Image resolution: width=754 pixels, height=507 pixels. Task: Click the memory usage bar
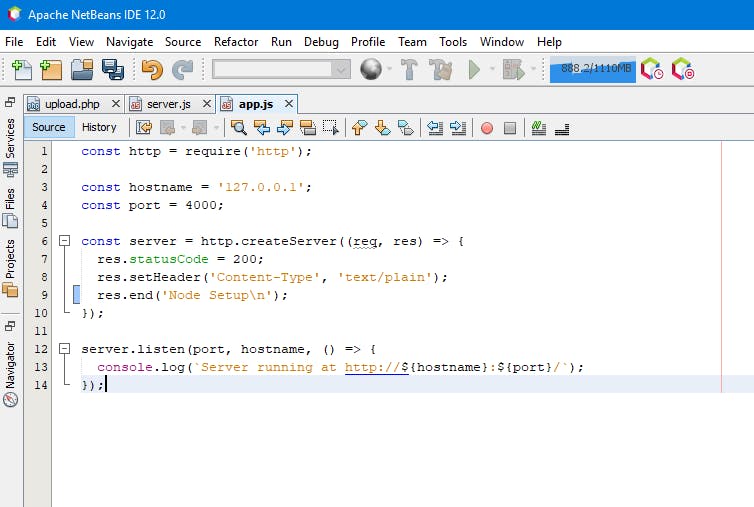coord(592,69)
